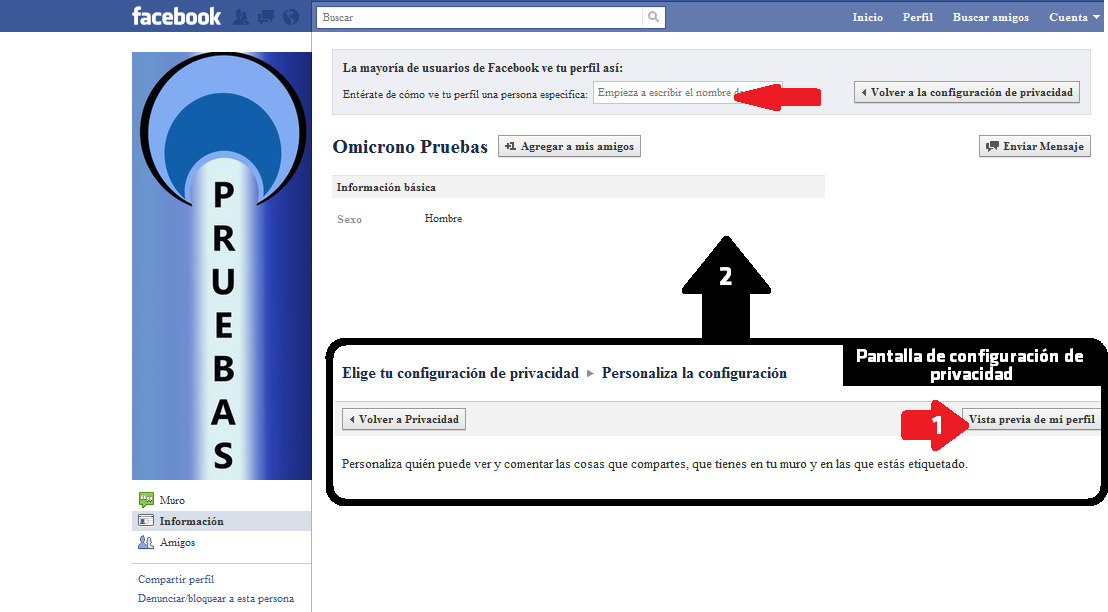1108x612 pixels.
Task: Click the Omicrono Pruebas profile name
Action: coord(410,146)
